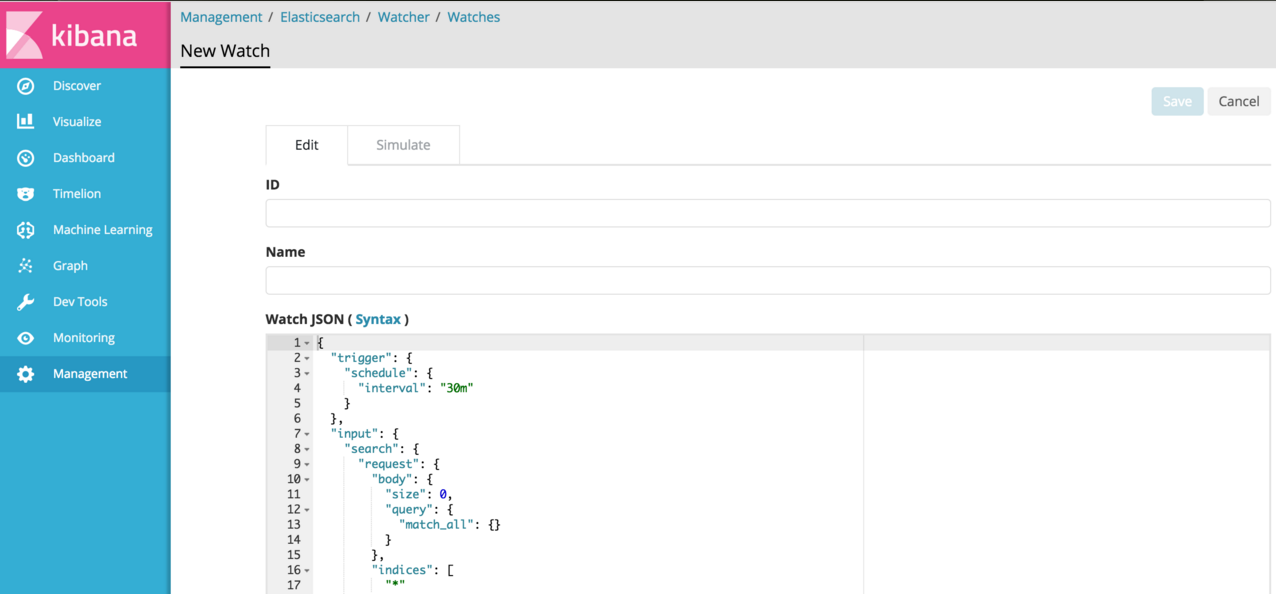Image resolution: width=1276 pixels, height=598 pixels.
Task: Open the Syntax help link
Action: (x=378, y=319)
